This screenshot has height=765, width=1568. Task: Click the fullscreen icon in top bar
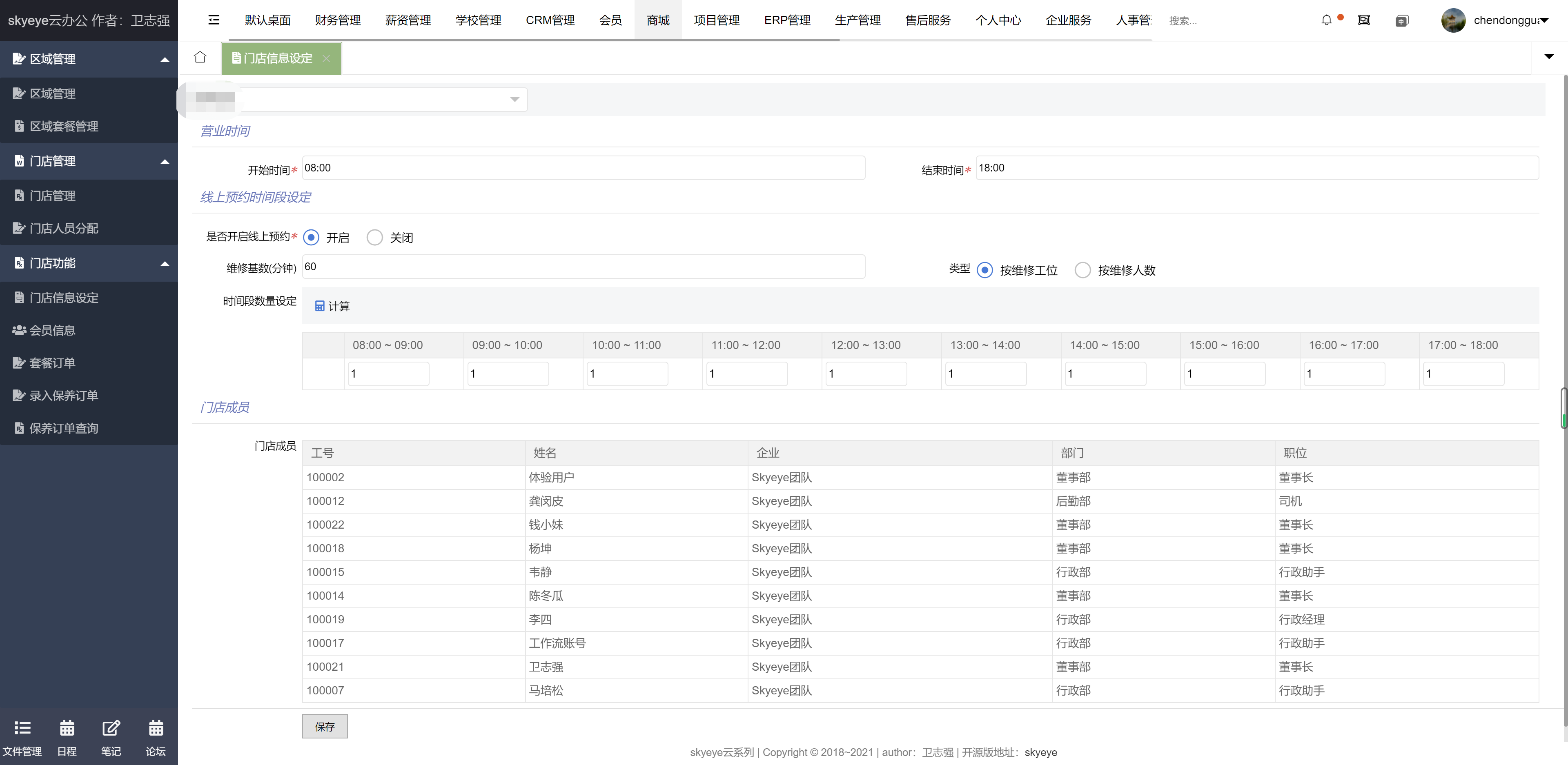tap(1364, 20)
